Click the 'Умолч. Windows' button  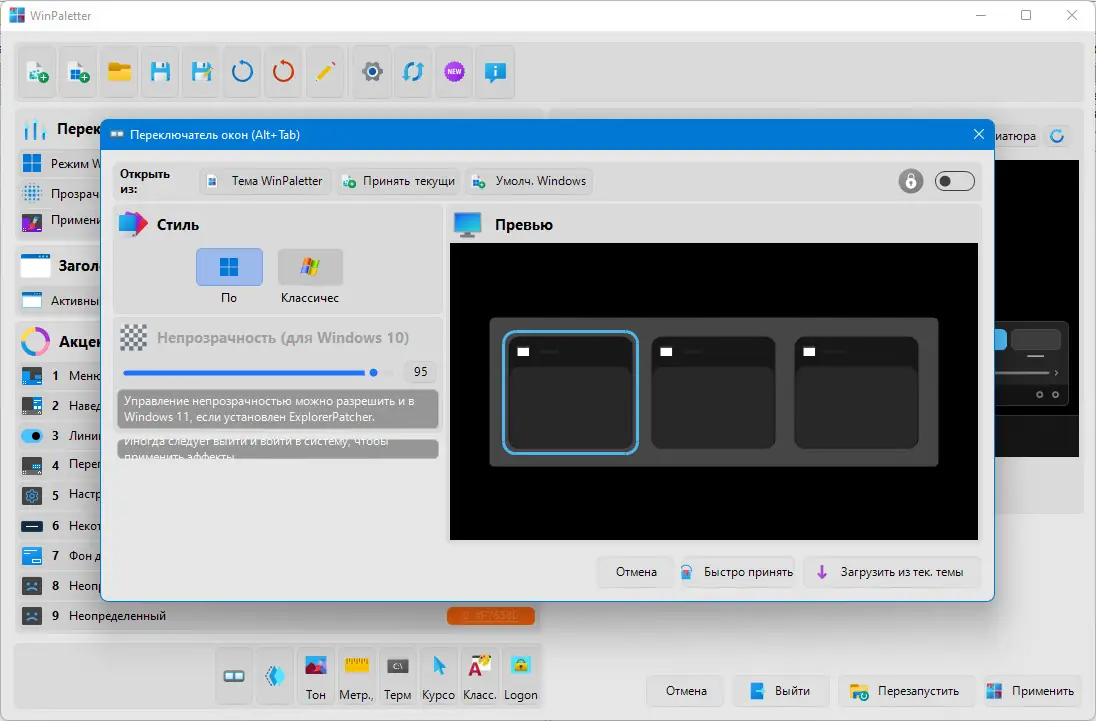529,182
